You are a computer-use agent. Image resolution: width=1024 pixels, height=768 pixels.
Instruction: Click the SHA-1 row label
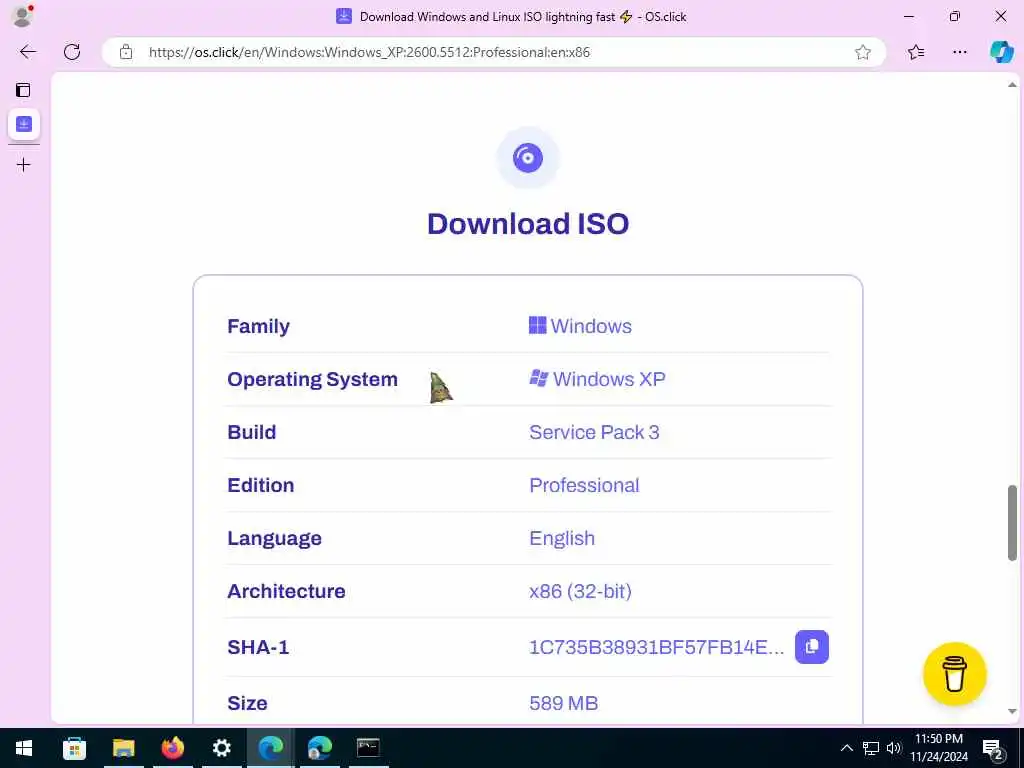pyautogui.click(x=258, y=647)
